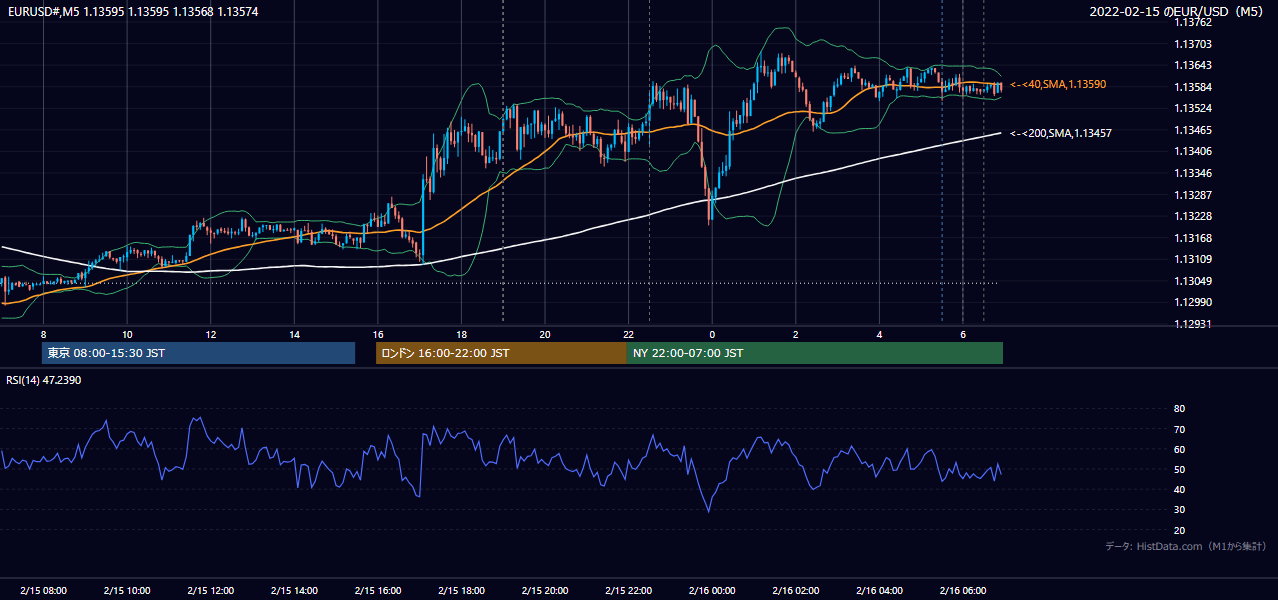Click price axis value 1.13287

point(1192,195)
